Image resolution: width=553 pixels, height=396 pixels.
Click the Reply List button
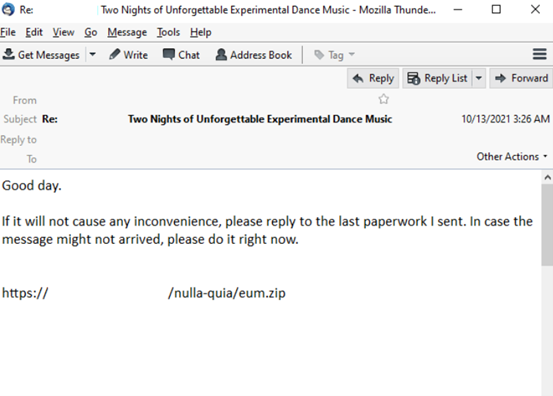click(x=437, y=78)
